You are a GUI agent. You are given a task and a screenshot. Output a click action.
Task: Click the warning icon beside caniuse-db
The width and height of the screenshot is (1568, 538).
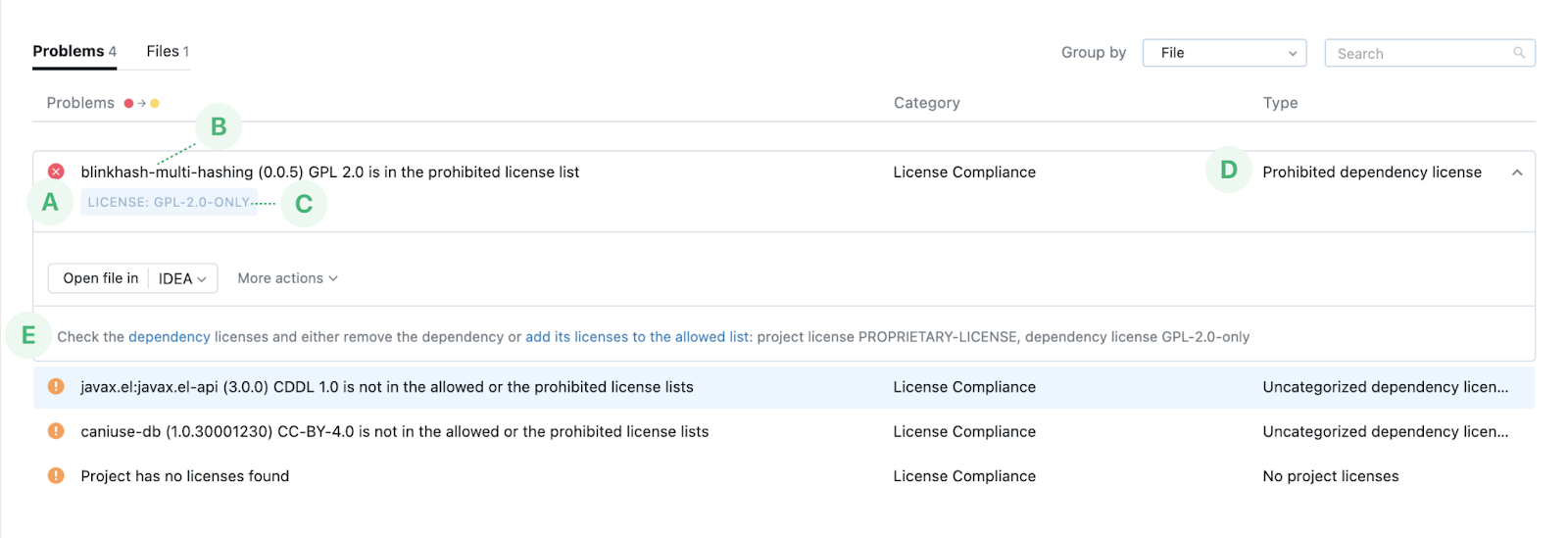point(56,431)
